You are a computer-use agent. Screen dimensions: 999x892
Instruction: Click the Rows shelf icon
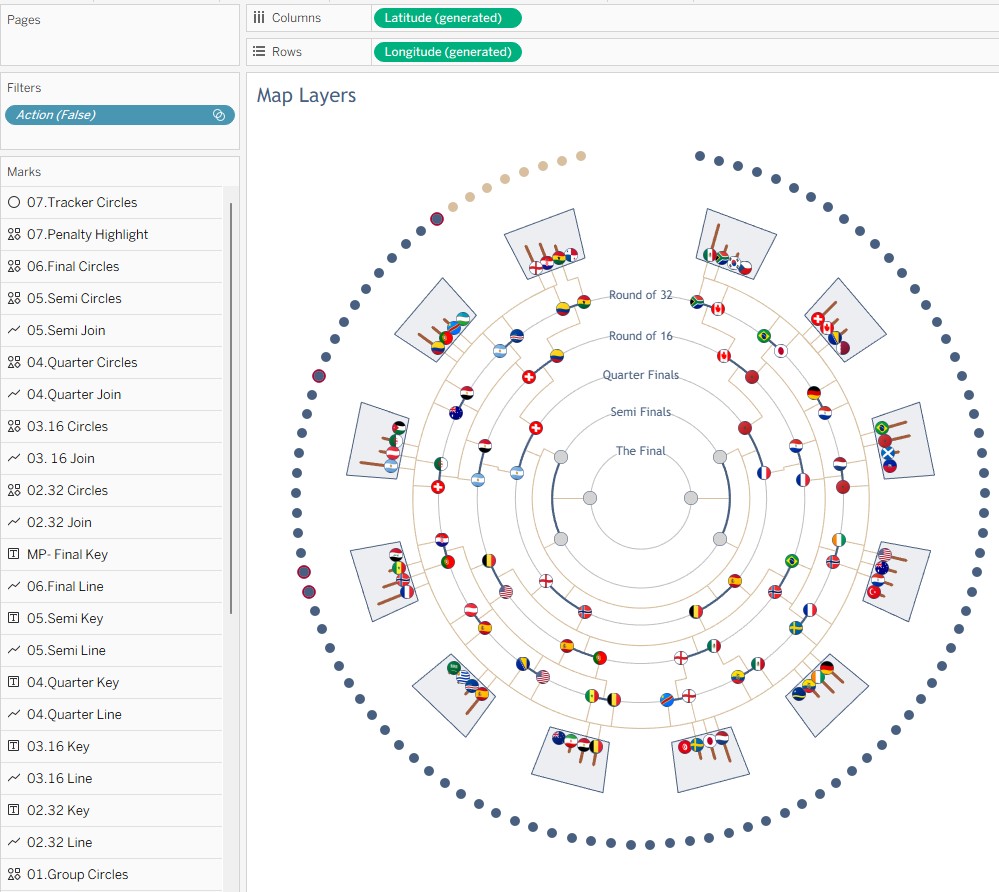259,52
